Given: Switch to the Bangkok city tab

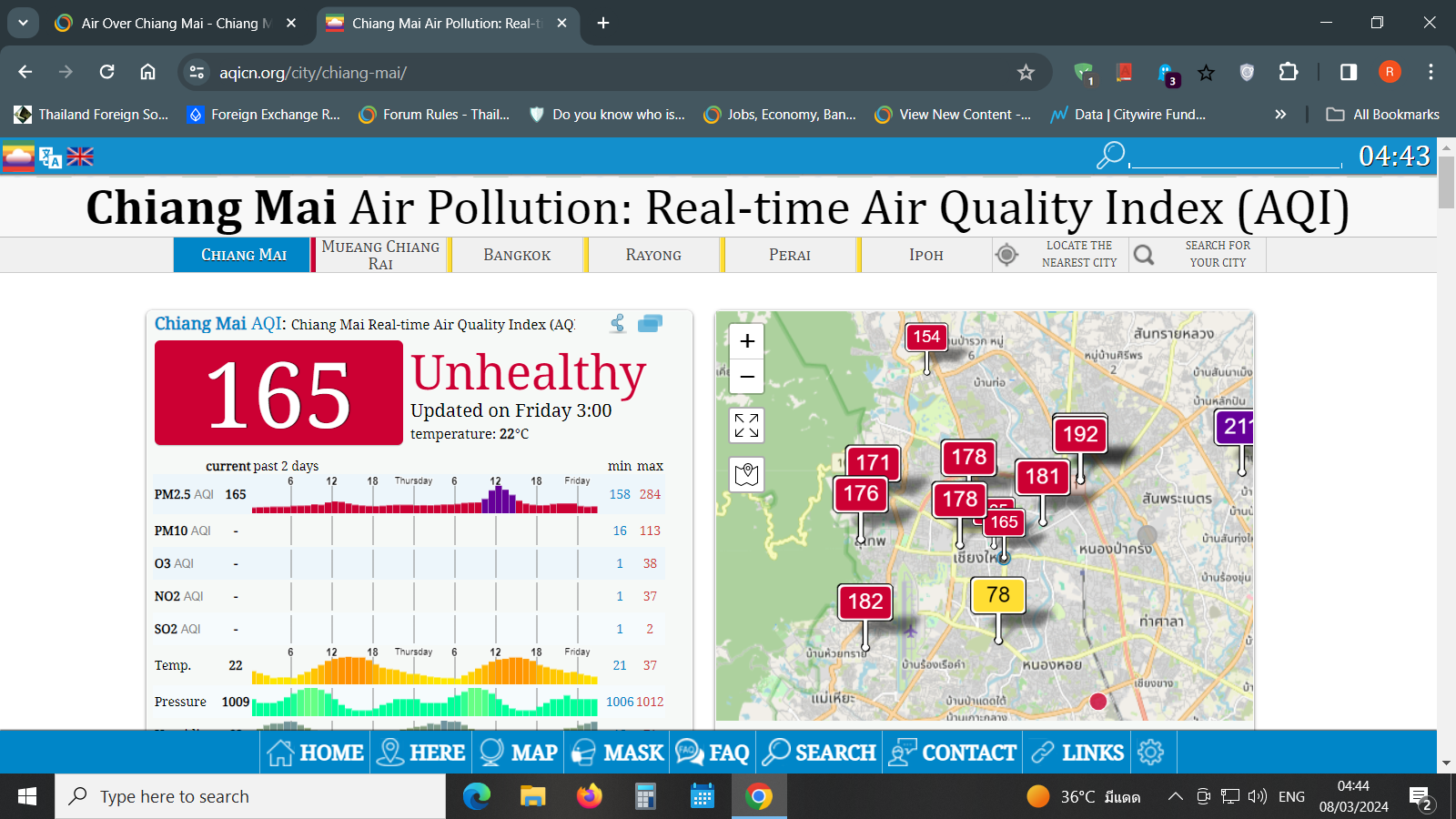Looking at the screenshot, I should (516, 255).
